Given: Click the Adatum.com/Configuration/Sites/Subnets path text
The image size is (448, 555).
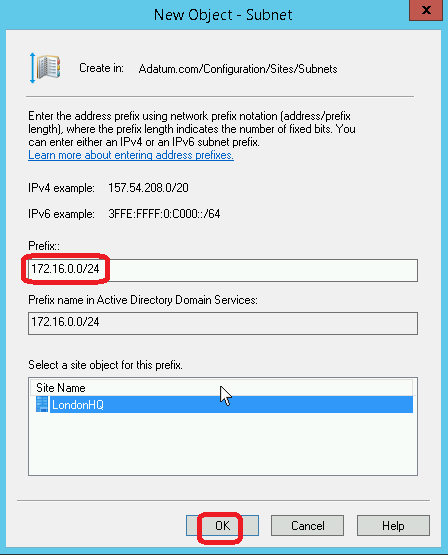Looking at the screenshot, I should pos(238,69).
